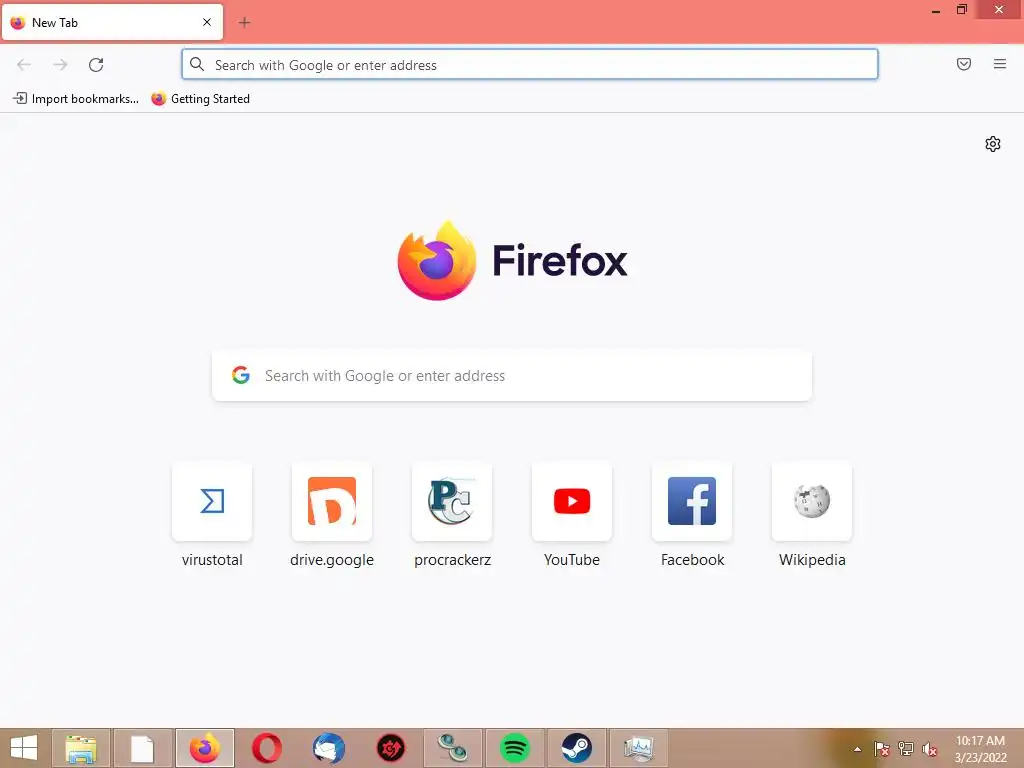Launch Opera from the taskbar
This screenshot has height=768, width=1024.
click(x=266, y=748)
